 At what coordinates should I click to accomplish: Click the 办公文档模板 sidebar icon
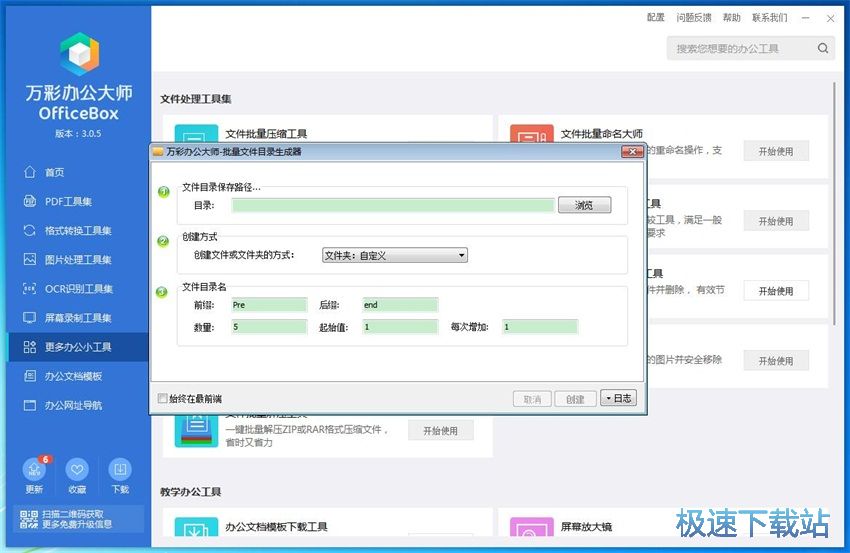click(x=30, y=376)
